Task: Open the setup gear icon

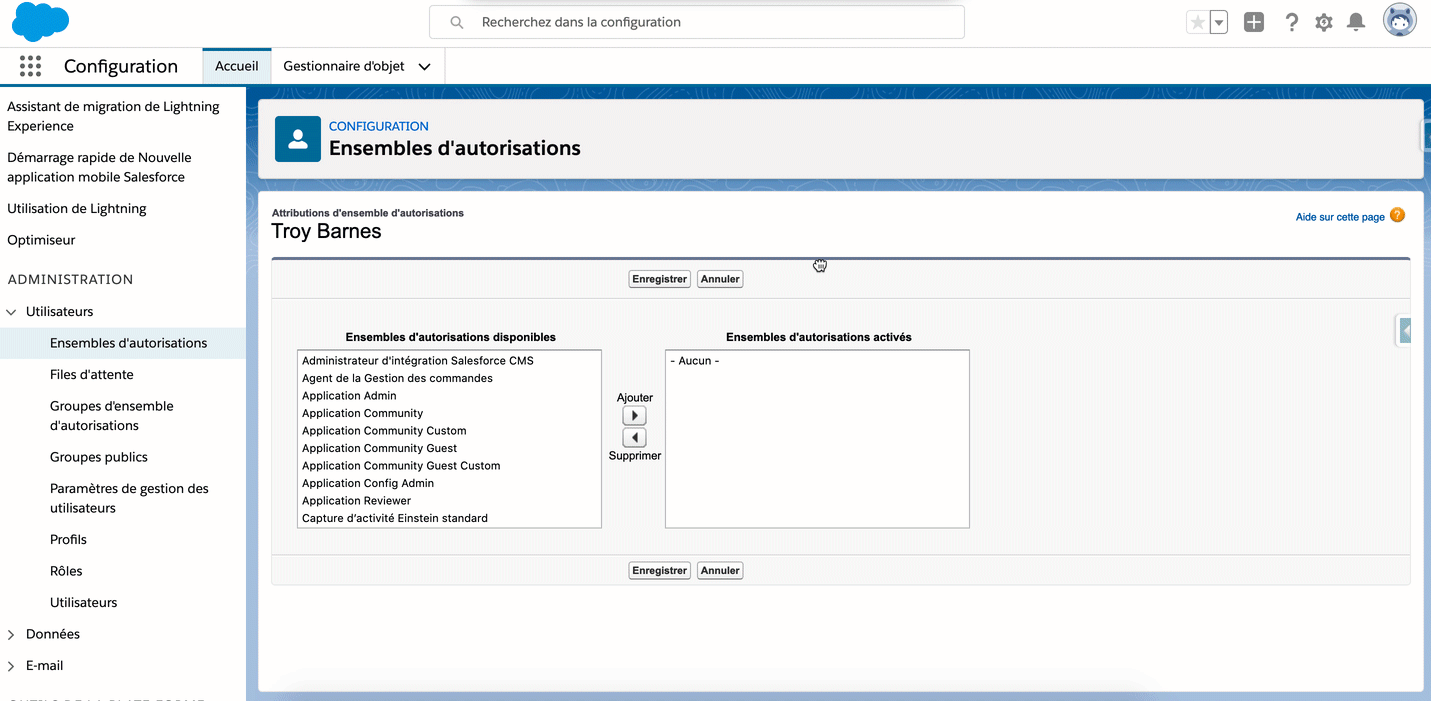Action: 1324,22
